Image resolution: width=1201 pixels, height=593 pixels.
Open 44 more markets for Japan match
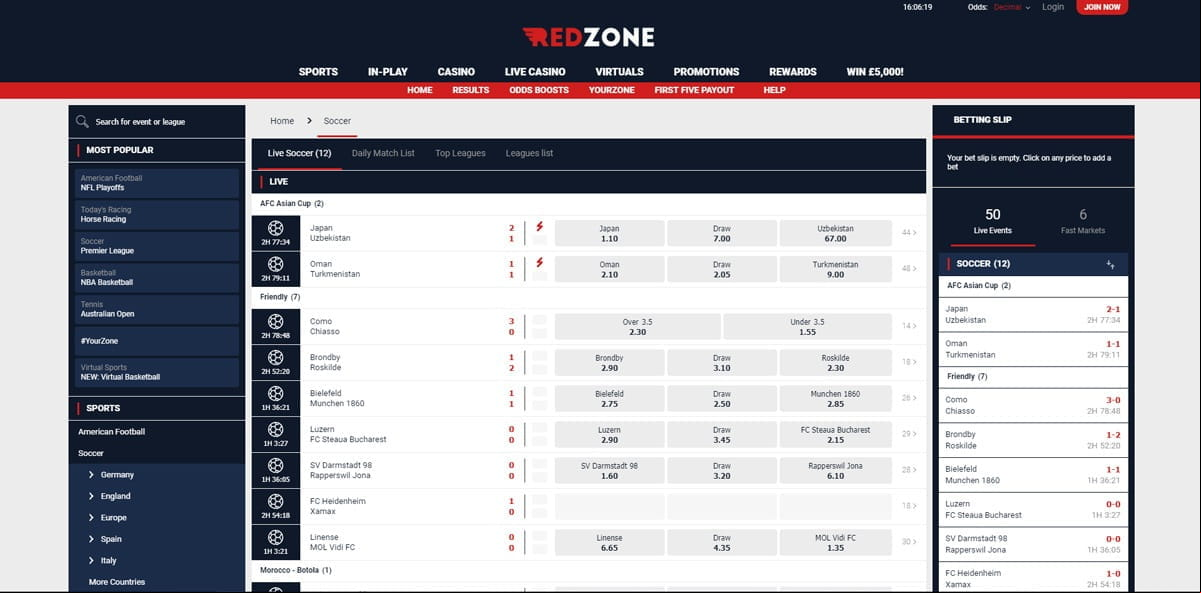909,232
